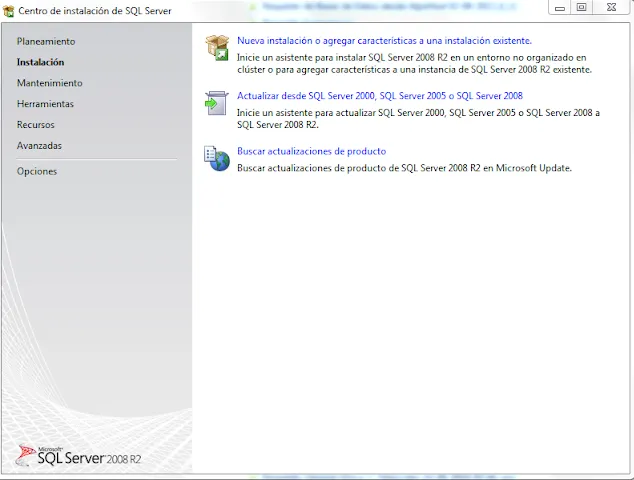Viewport: 634px width, 480px height.
Task: Click Buscar actualizaciones de producto link
Action: tap(311, 151)
